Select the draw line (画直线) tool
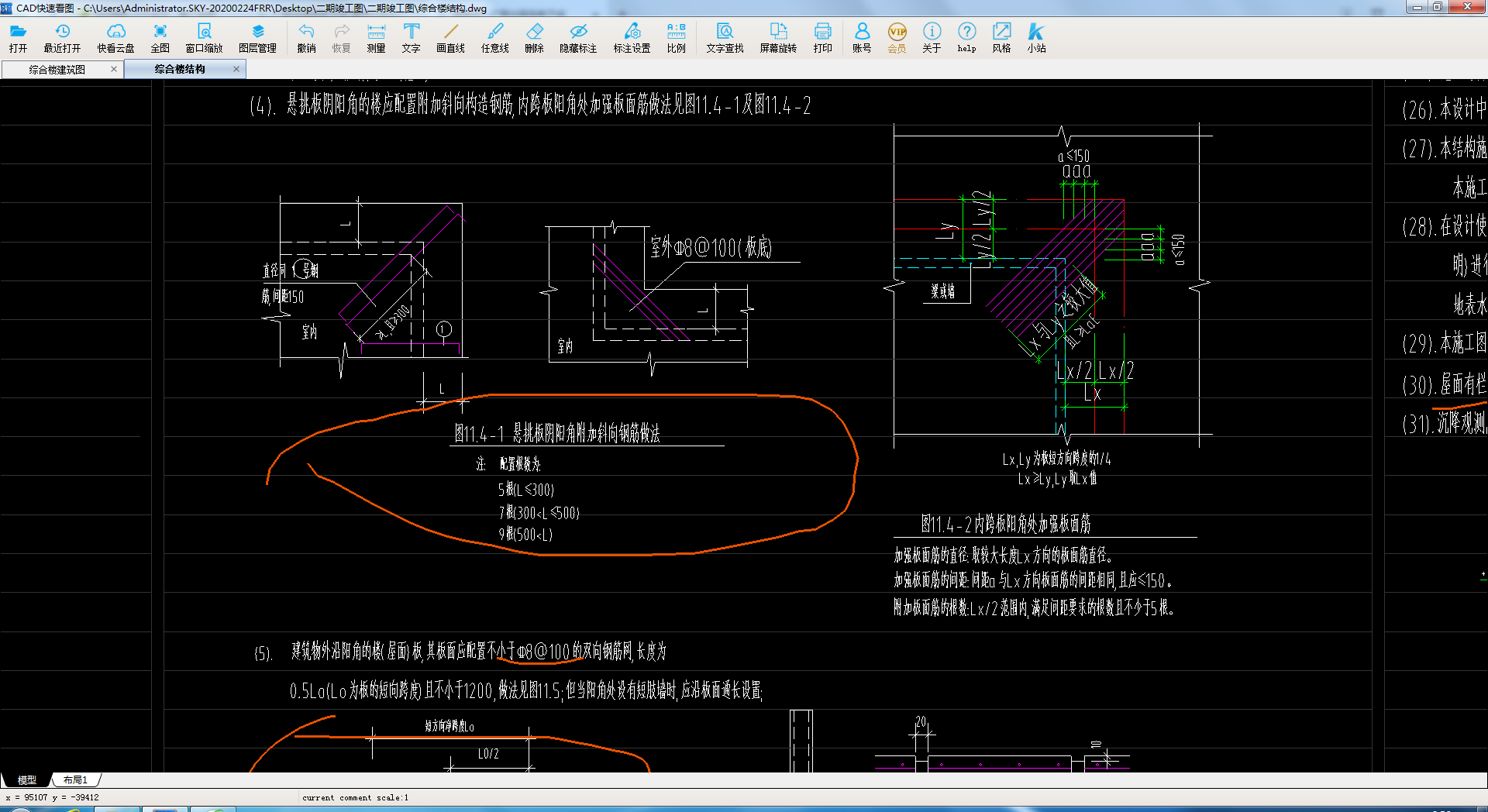This screenshot has height=812, width=1488. [x=450, y=37]
